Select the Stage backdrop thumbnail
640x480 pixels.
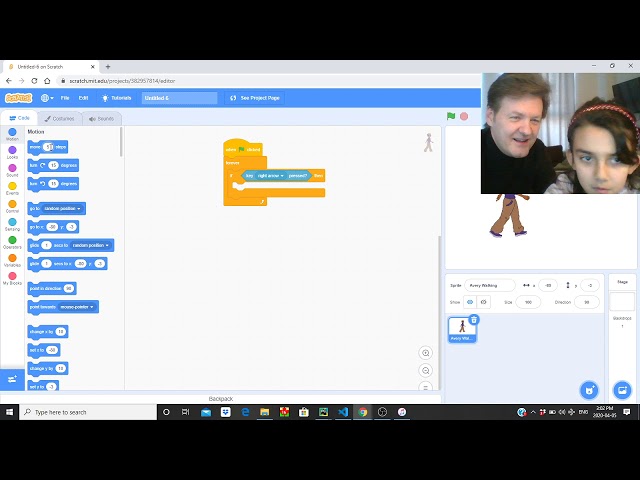click(622, 302)
